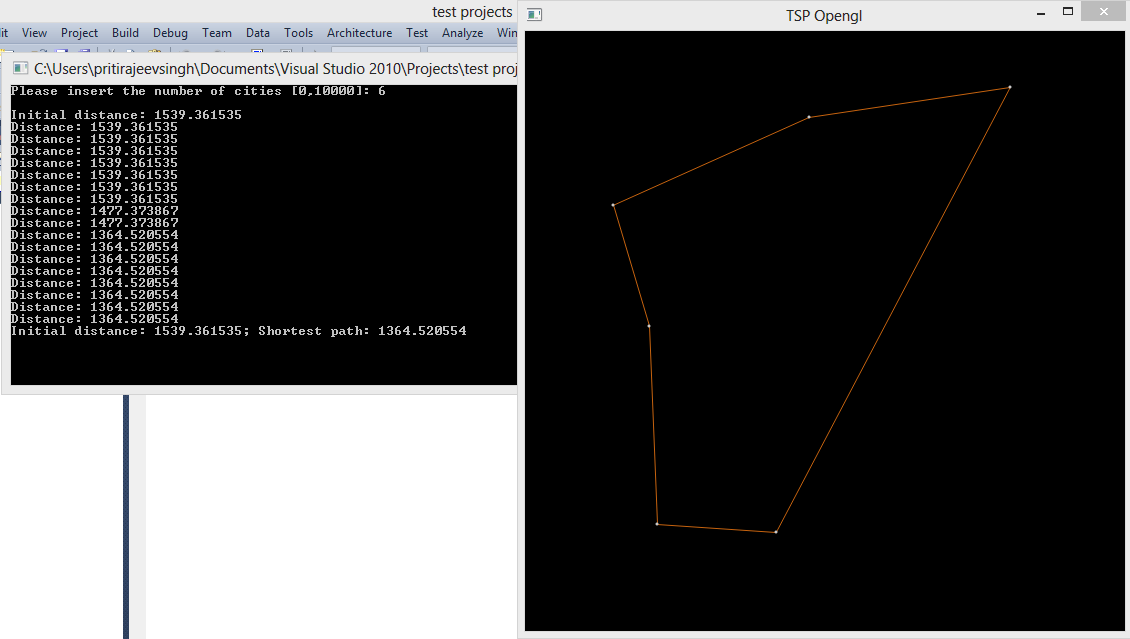Click 'Shortest path: 1364.520554' text
The height and width of the screenshot is (639, 1130).
(x=362, y=331)
